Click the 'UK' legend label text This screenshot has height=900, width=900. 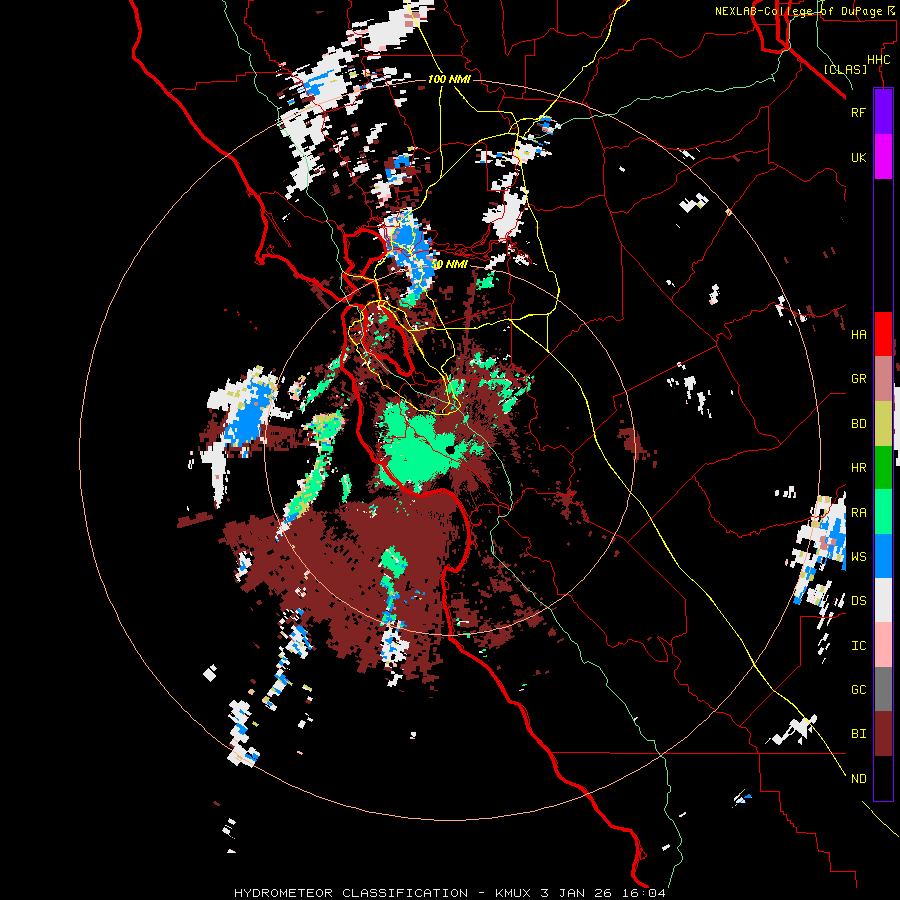pos(858,157)
